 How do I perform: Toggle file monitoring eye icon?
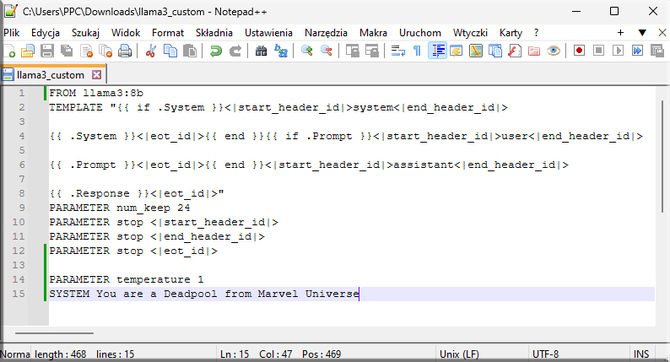(553, 51)
